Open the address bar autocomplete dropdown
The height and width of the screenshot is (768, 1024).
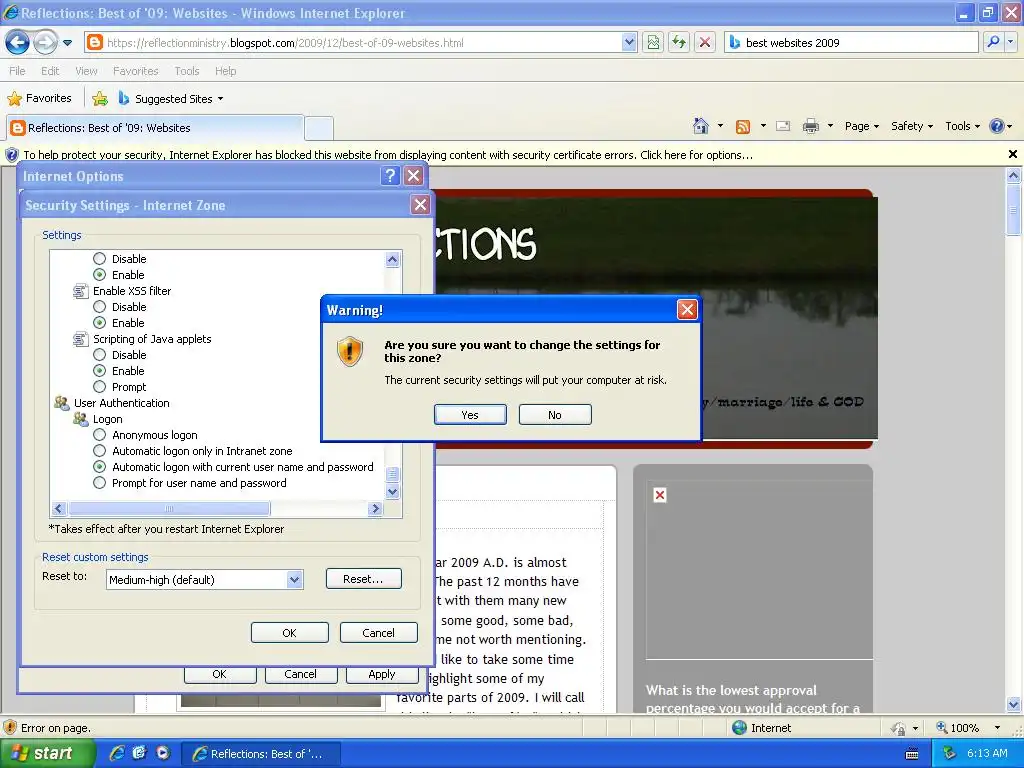pyautogui.click(x=629, y=42)
